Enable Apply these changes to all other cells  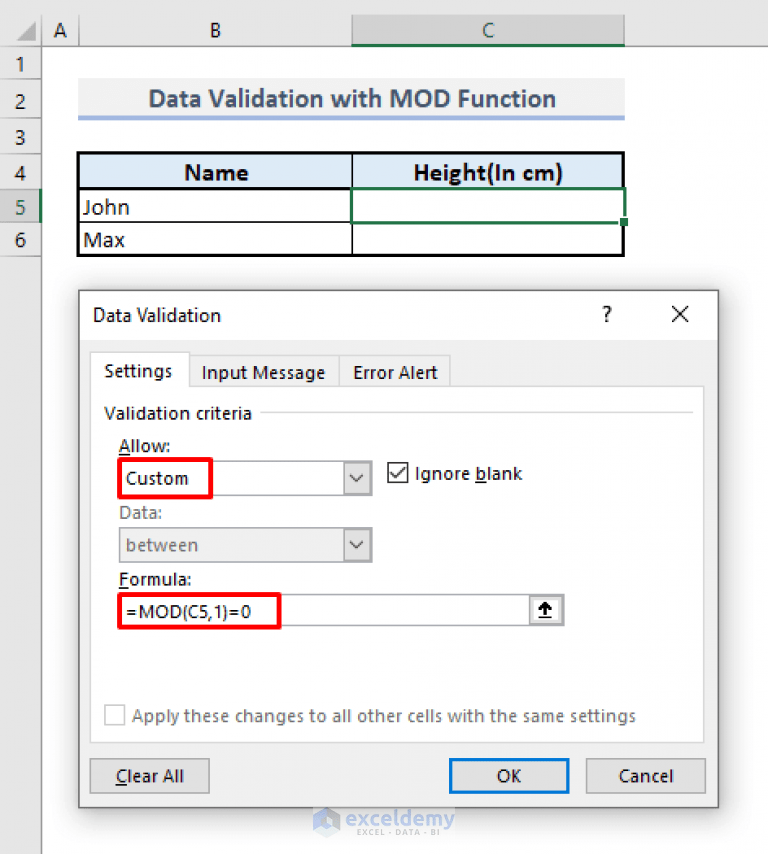(x=114, y=715)
